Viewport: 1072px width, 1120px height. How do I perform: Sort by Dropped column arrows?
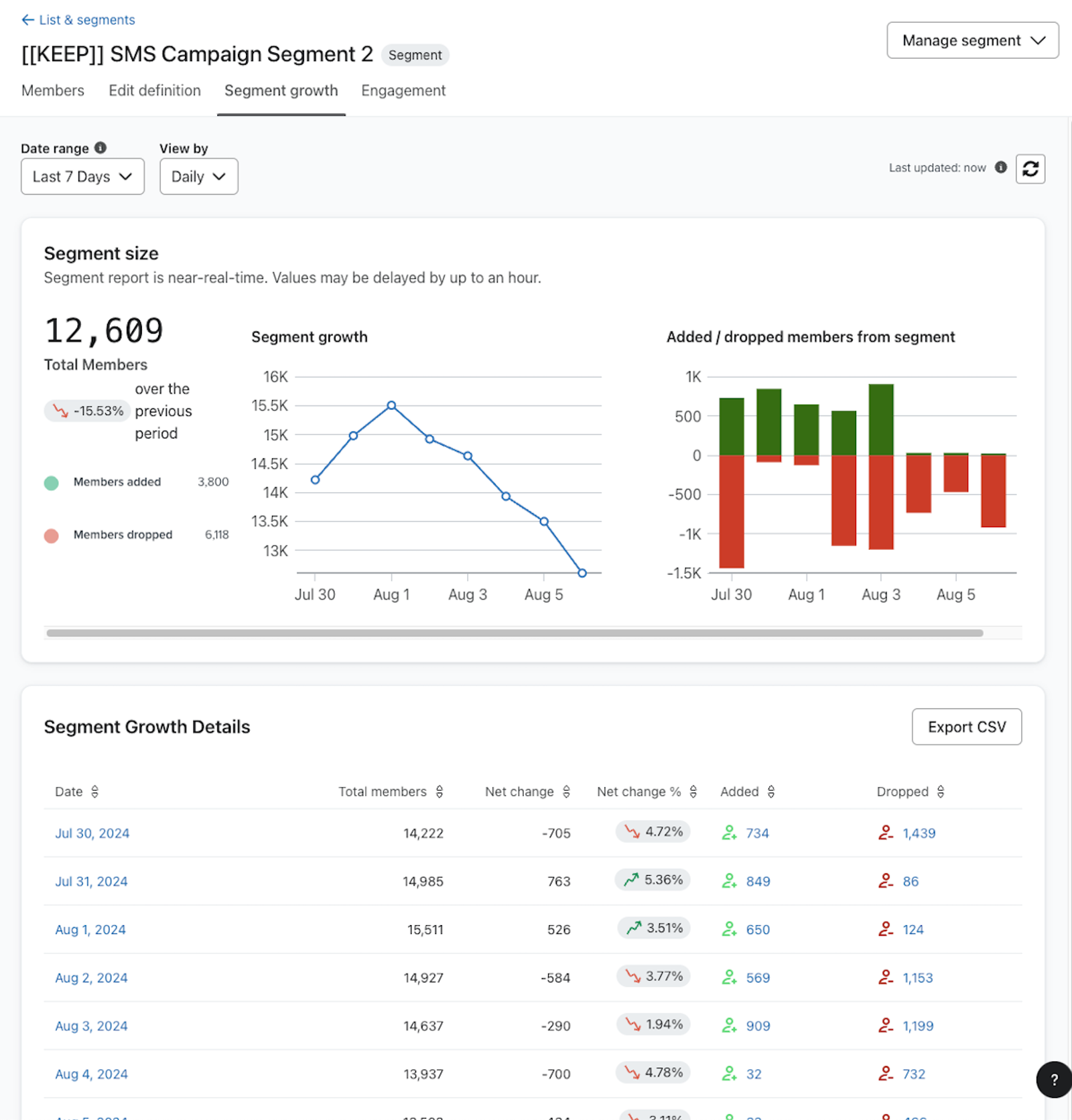tap(941, 792)
